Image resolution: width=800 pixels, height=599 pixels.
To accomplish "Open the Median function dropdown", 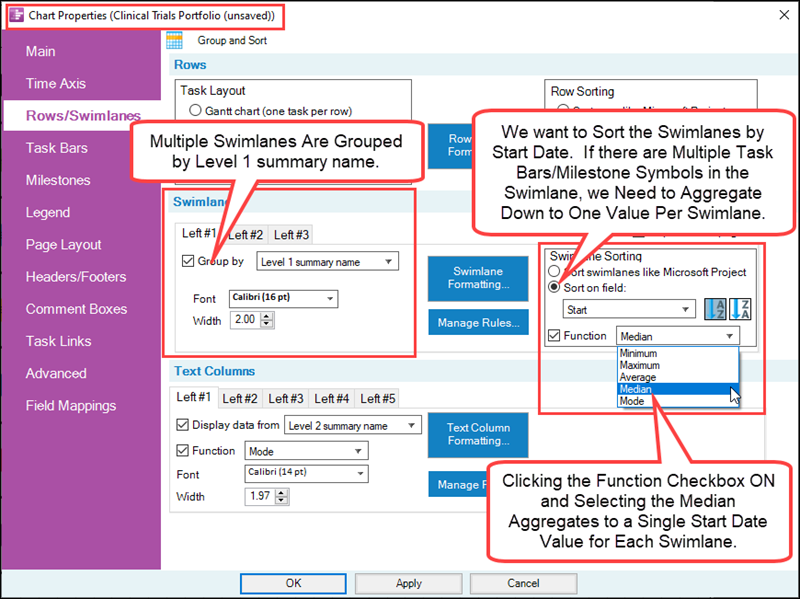I will point(728,334).
